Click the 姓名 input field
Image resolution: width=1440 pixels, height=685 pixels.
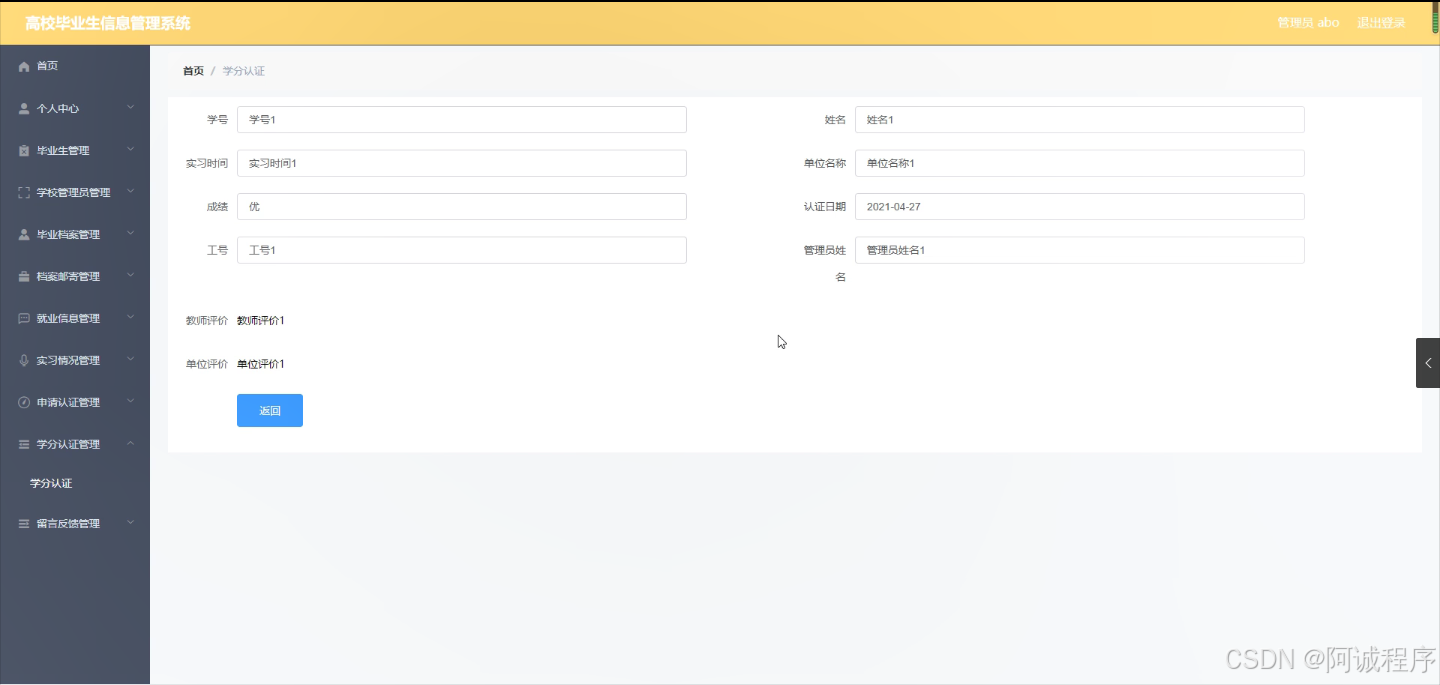tap(1080, 119)
